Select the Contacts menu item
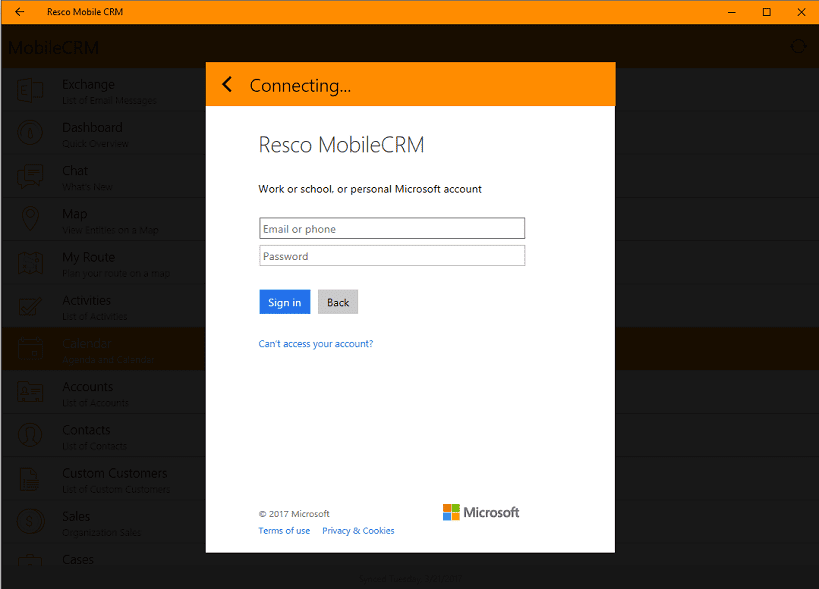Viewport: 819px width, 589px height. point(104,435)
